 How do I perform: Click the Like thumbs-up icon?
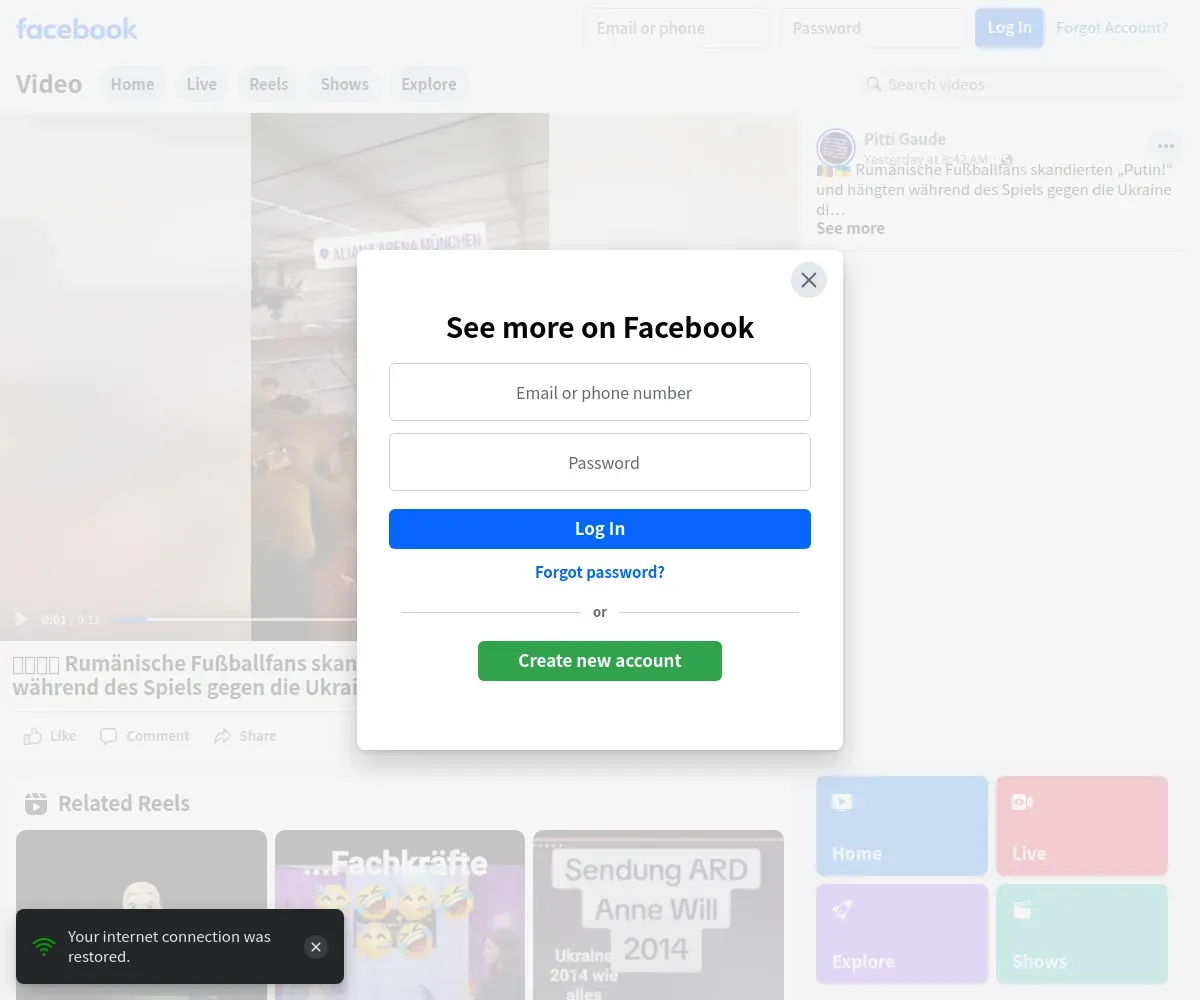tap(33, 736)
